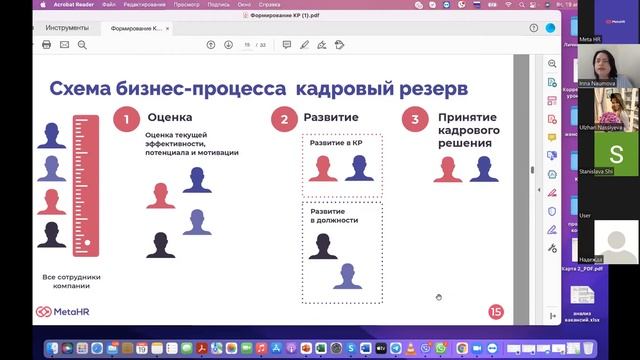
Task: Open анализ вакансий.xlsx on desktop
Action: [582, 304]
